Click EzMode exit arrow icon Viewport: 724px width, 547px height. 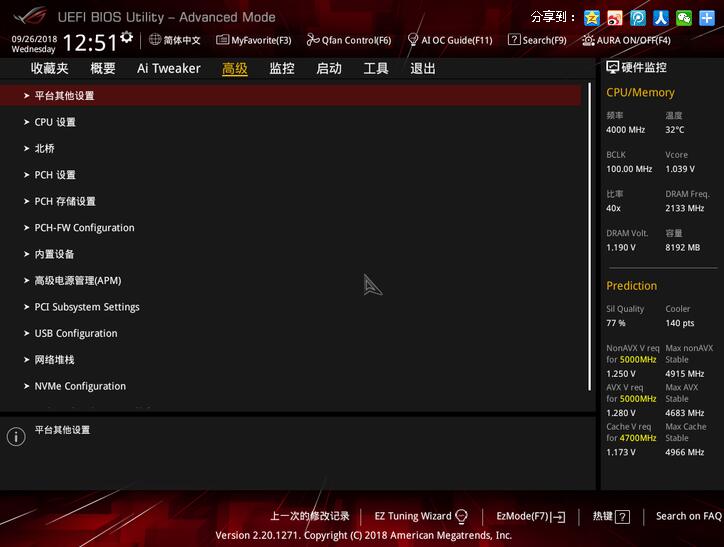pos(558,517)
